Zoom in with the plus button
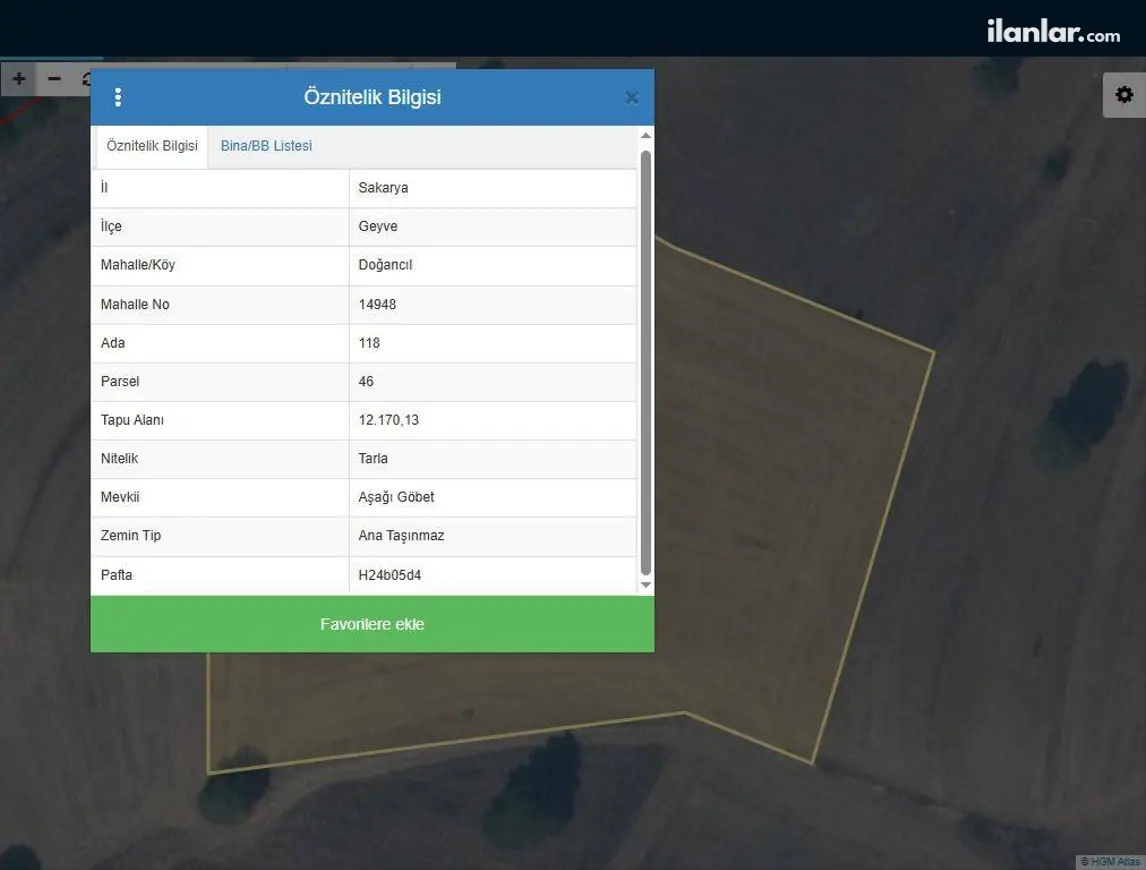Screen dimensions: 1146x870 [19, 78]
